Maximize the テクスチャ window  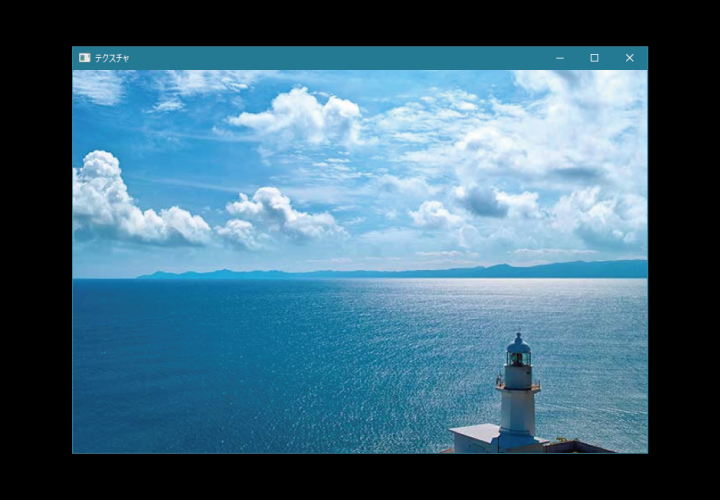(594, 58)
